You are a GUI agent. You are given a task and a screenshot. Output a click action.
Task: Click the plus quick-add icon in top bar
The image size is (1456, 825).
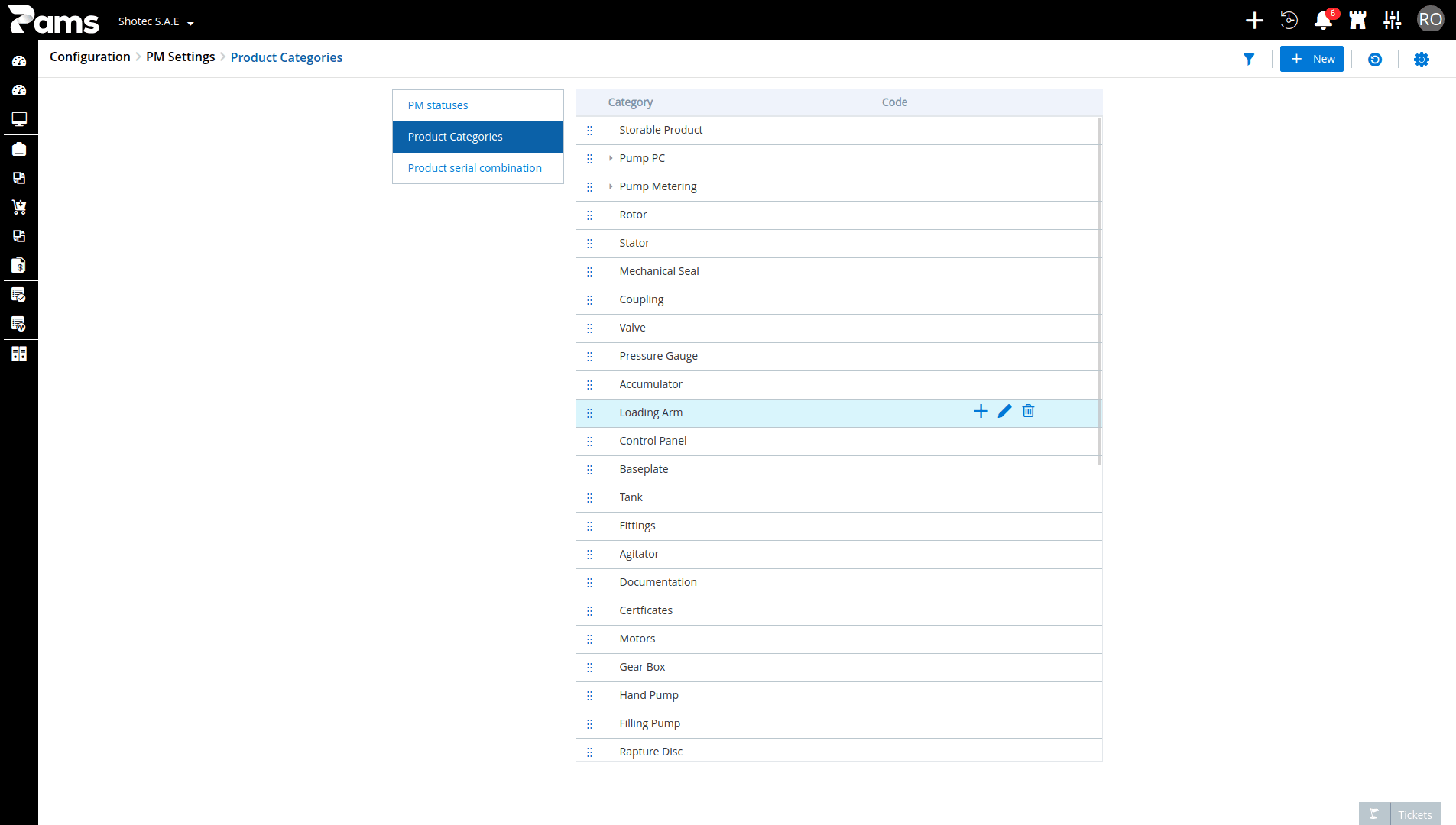(x=1254, y=20)
